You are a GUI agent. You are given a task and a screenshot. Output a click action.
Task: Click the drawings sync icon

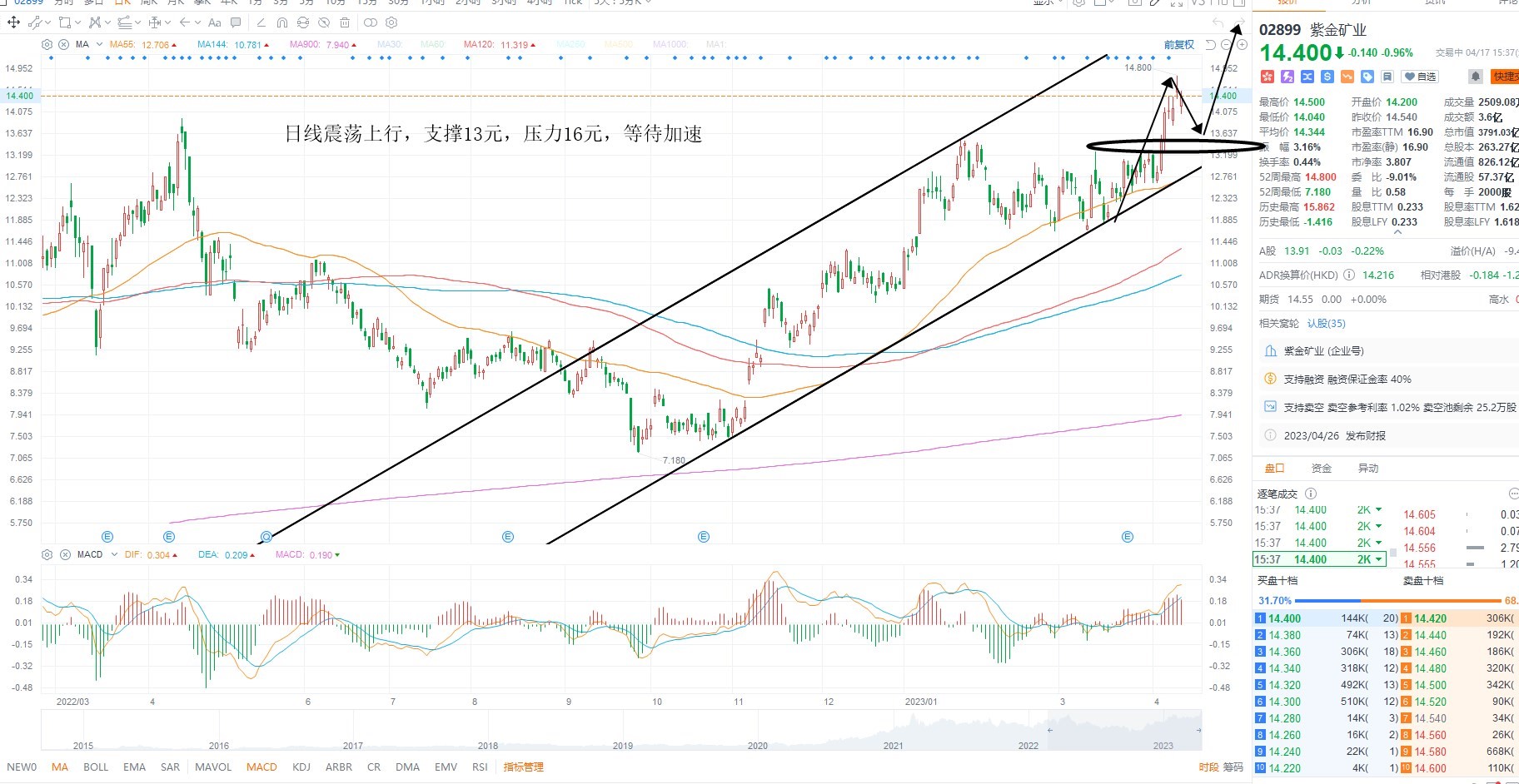click(x=302, y=22)
